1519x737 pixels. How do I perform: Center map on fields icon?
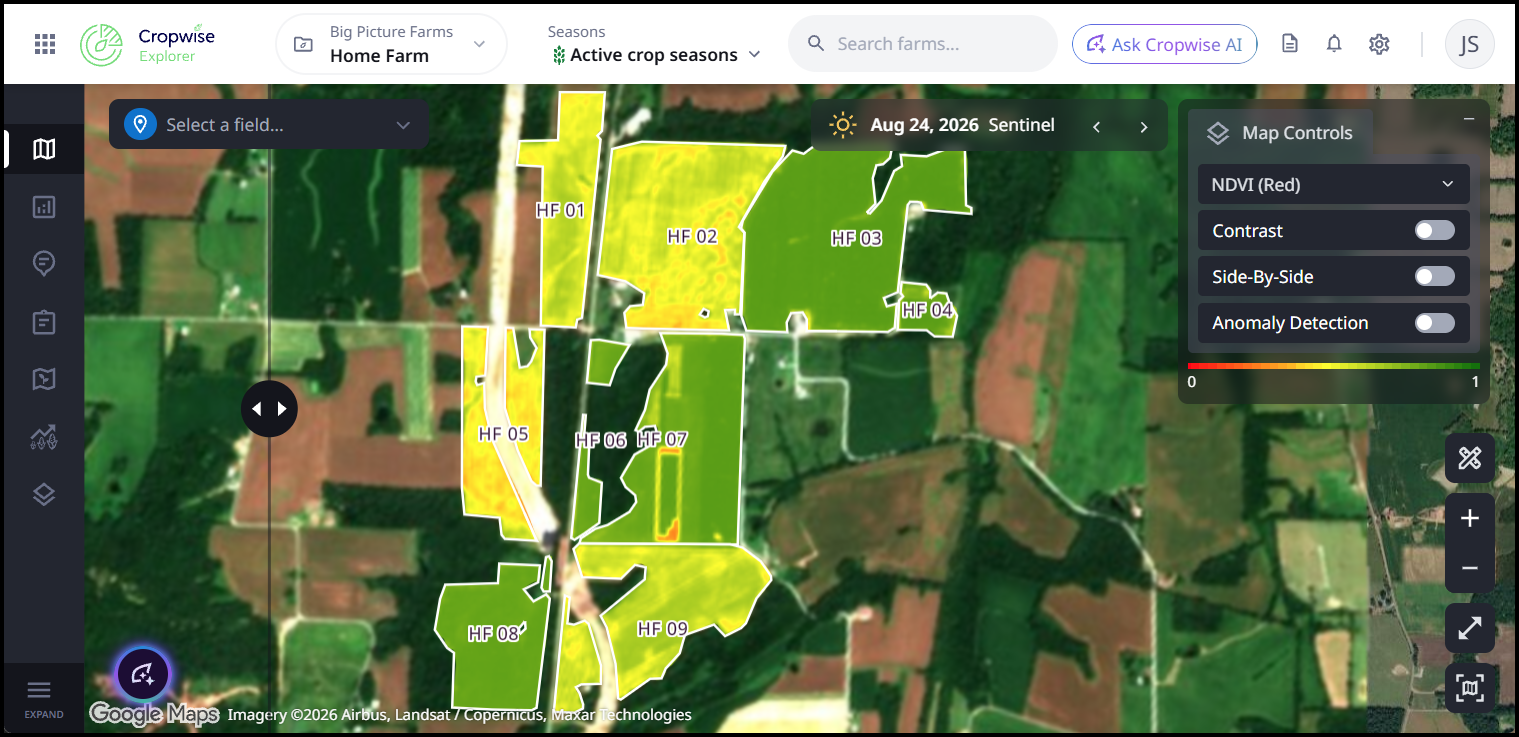(1470, 688)
